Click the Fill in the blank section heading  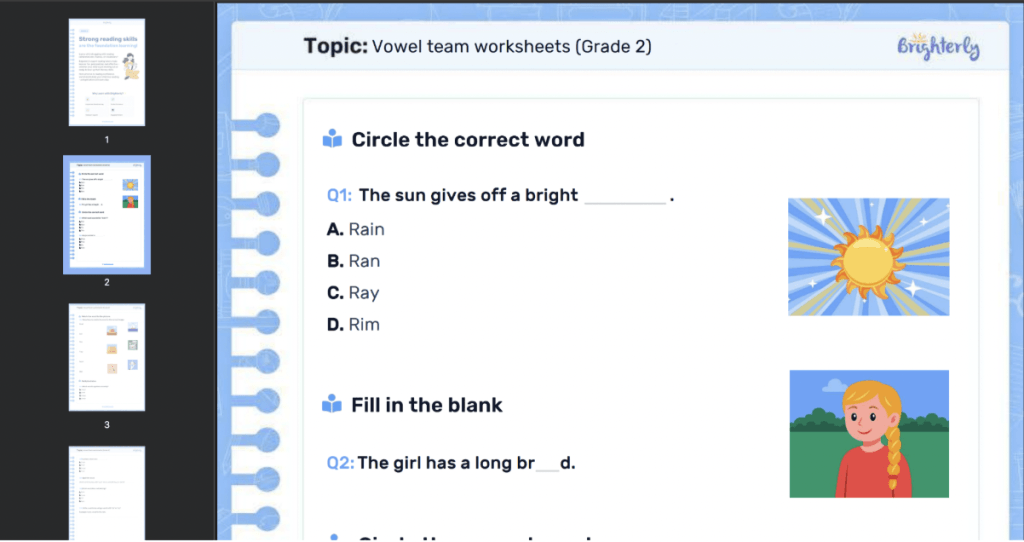coord(427,405)
